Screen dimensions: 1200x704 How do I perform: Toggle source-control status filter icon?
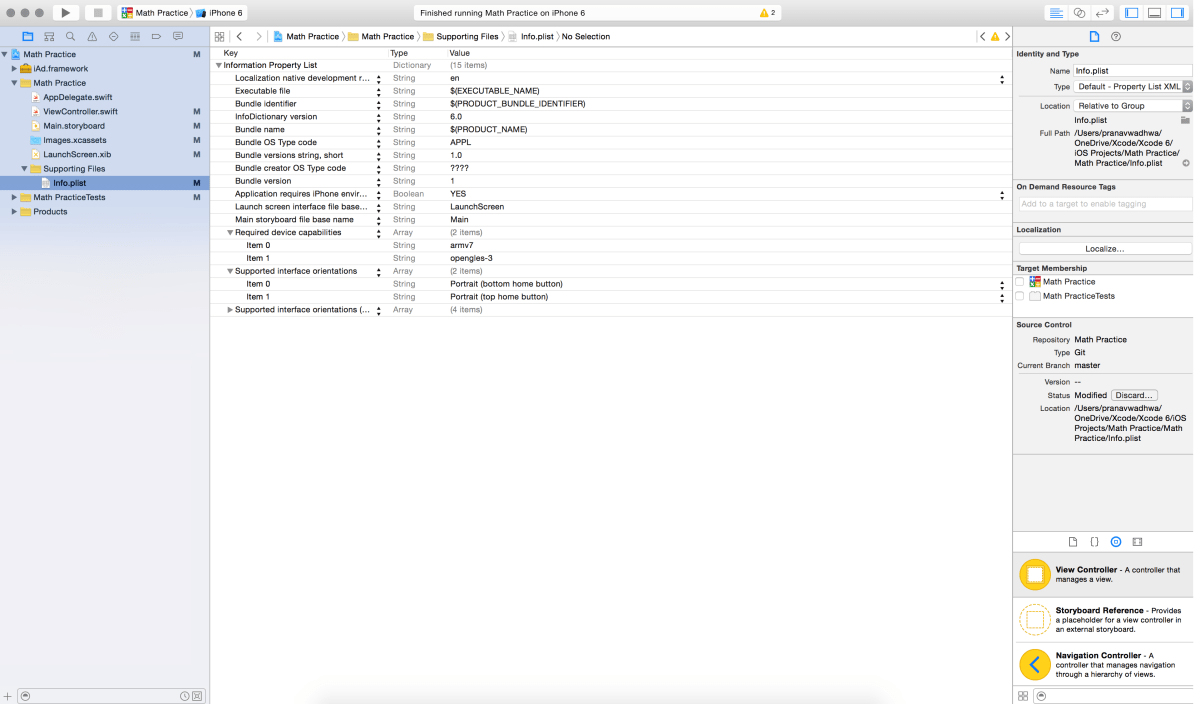pos(197,695)
